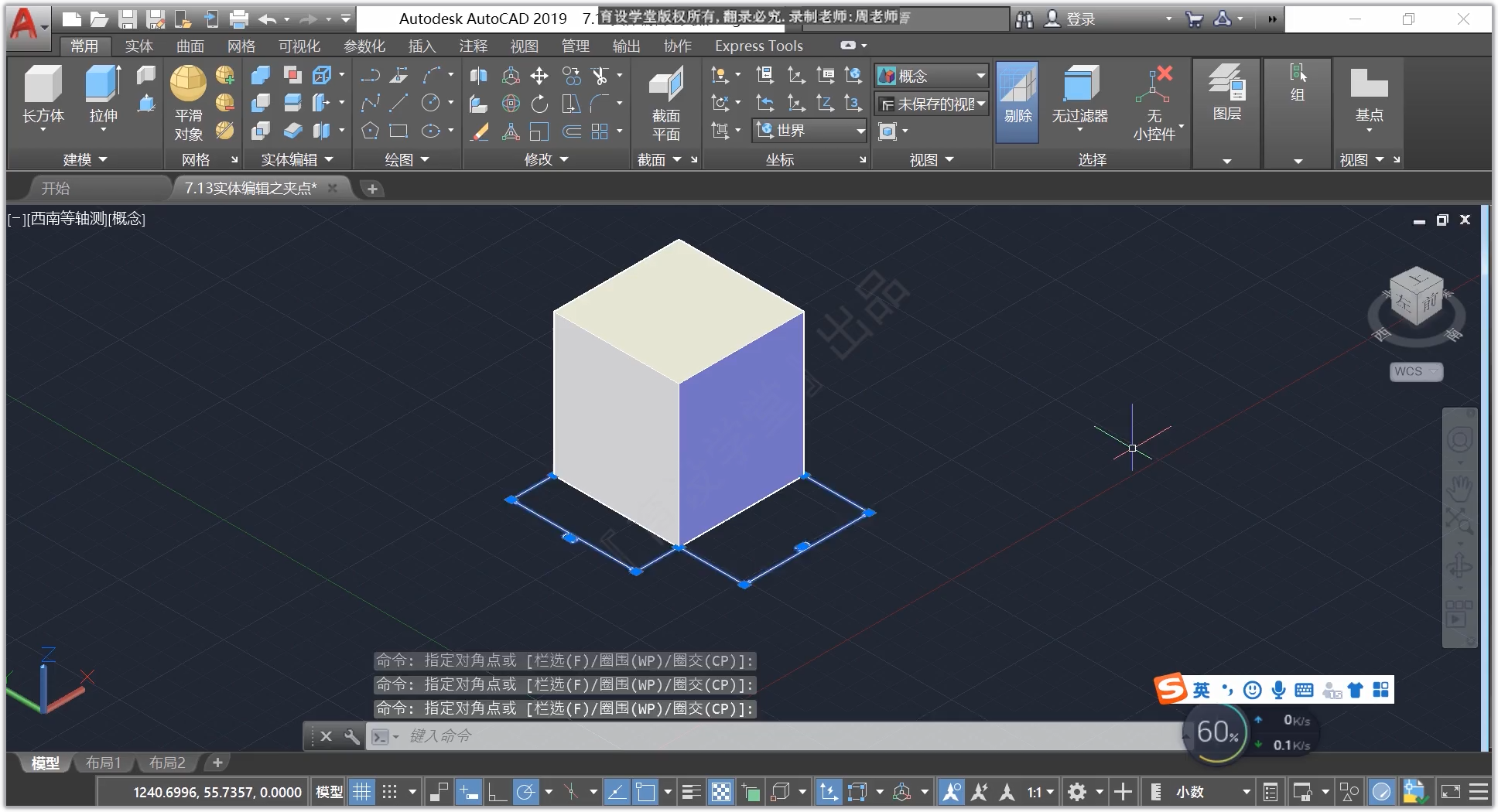Toggle the 剔除 culling button
The height and width of the screenshot is (812, 1498).
(x=1017, y=102)
